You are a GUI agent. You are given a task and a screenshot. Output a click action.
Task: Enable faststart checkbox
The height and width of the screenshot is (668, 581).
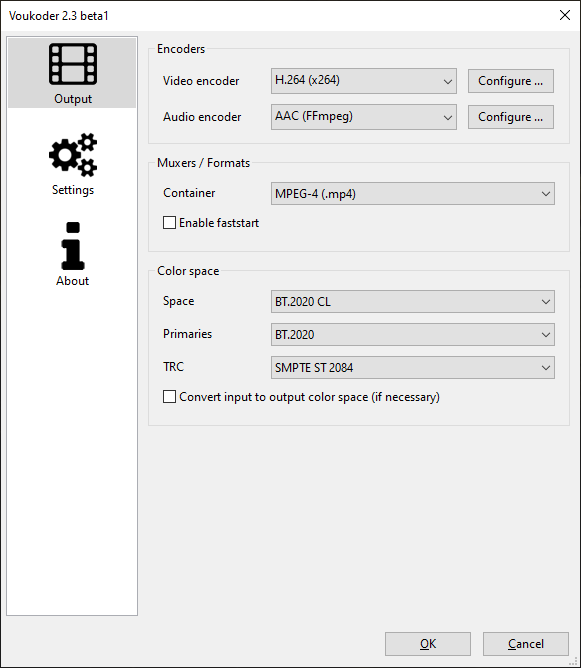tap(169, 223)
